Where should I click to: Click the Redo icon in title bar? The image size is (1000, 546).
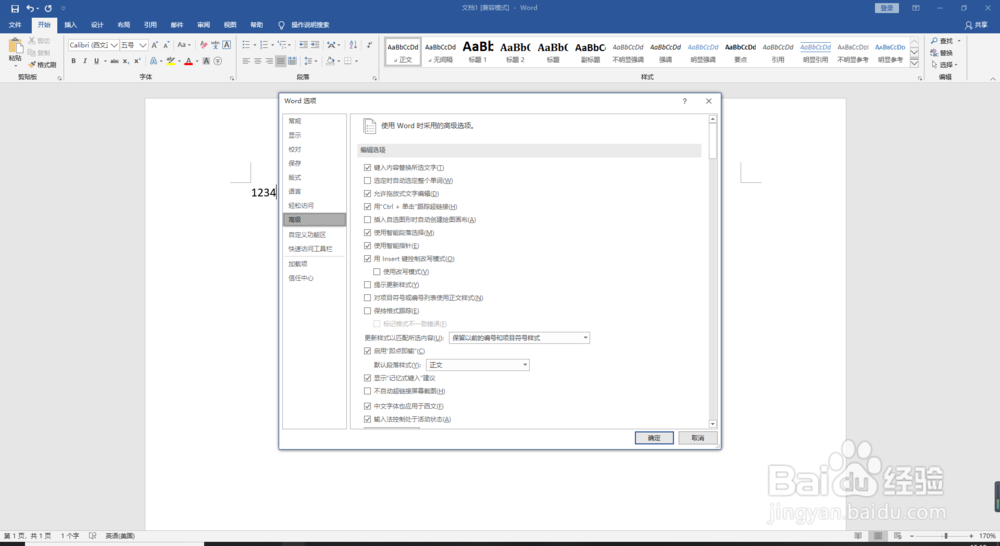(x=48, y=8)
